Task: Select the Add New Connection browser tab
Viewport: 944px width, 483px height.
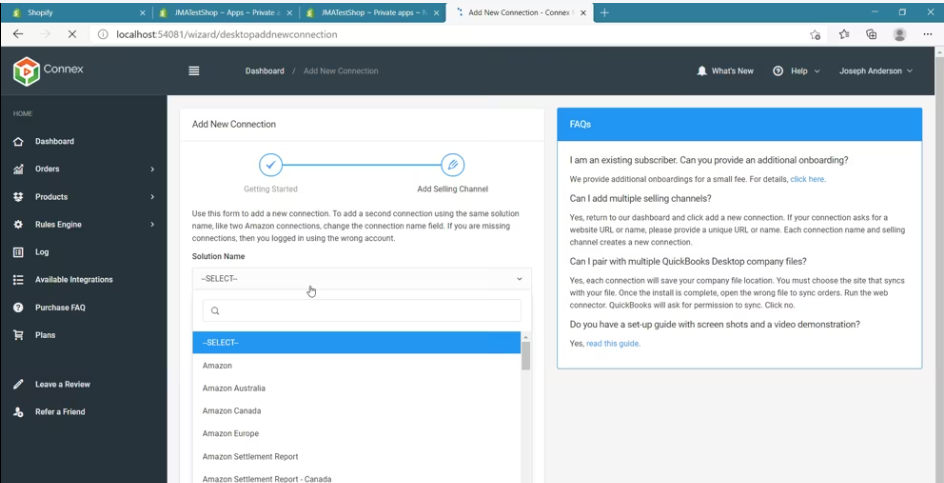Action: [519, 13]
